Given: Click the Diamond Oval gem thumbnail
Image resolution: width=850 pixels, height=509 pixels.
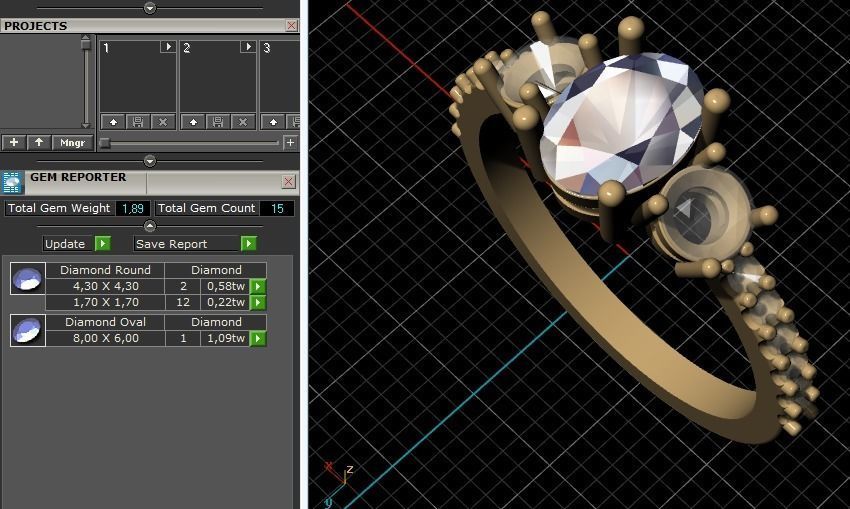Looking at the screenshot, I should click(28, 330).
